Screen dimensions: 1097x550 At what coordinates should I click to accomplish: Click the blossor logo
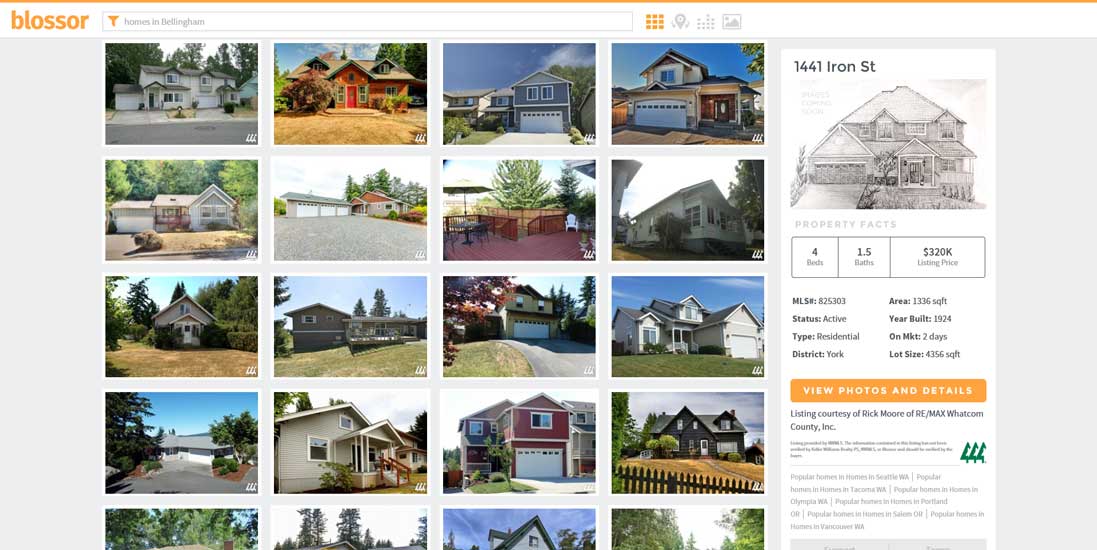tap(50, 20)
